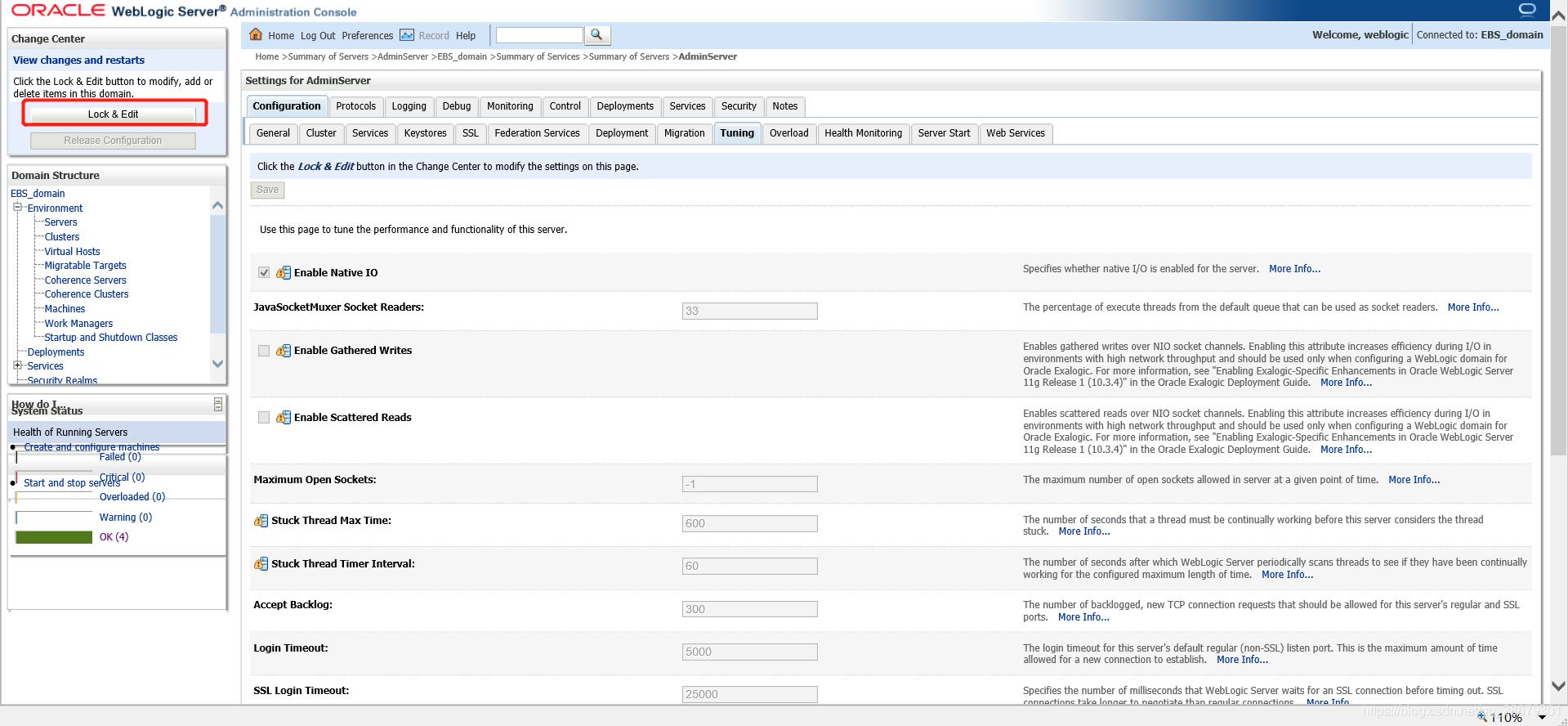
Task: Click the Accept Backlog input field
Action: [x=749, y=609]
